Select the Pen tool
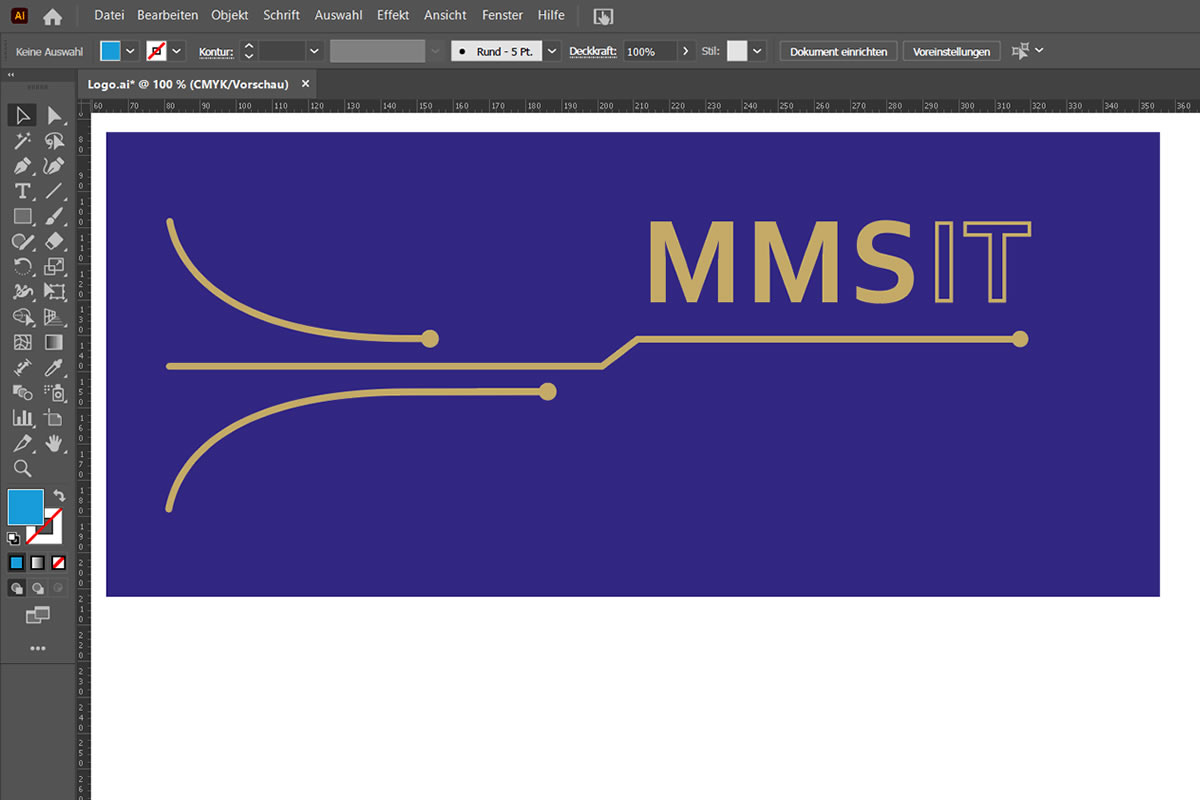1200x800 pixels. coord(23,166)
